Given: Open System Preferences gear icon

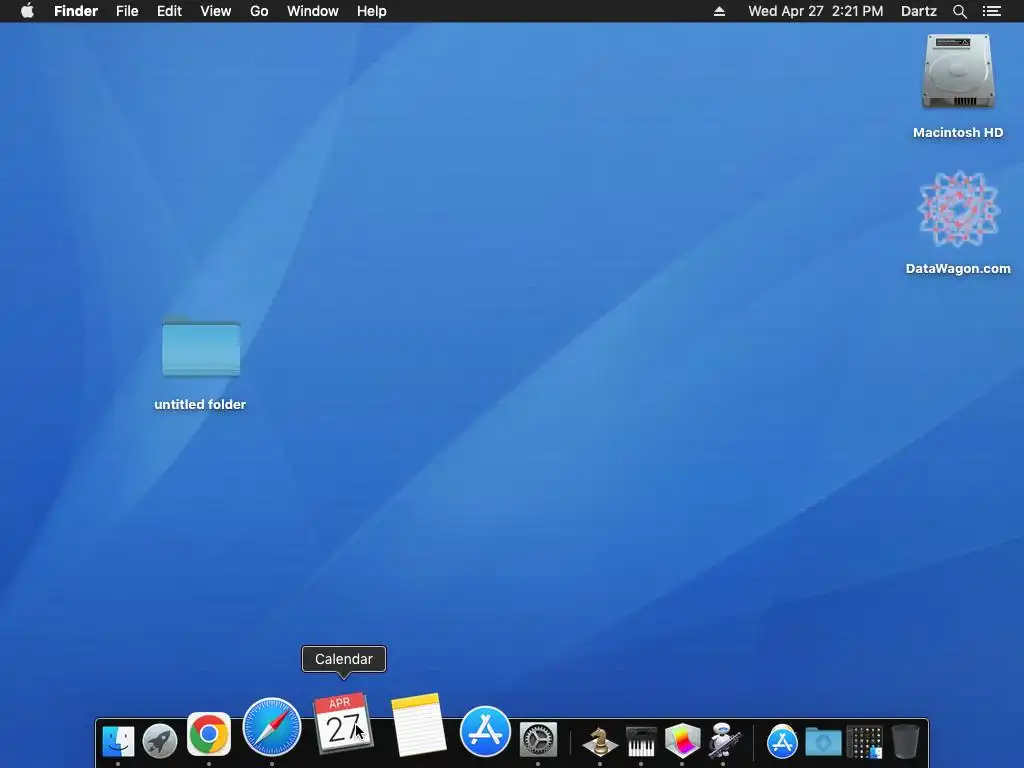Looking at the screenshot, I should coord(538,740).
